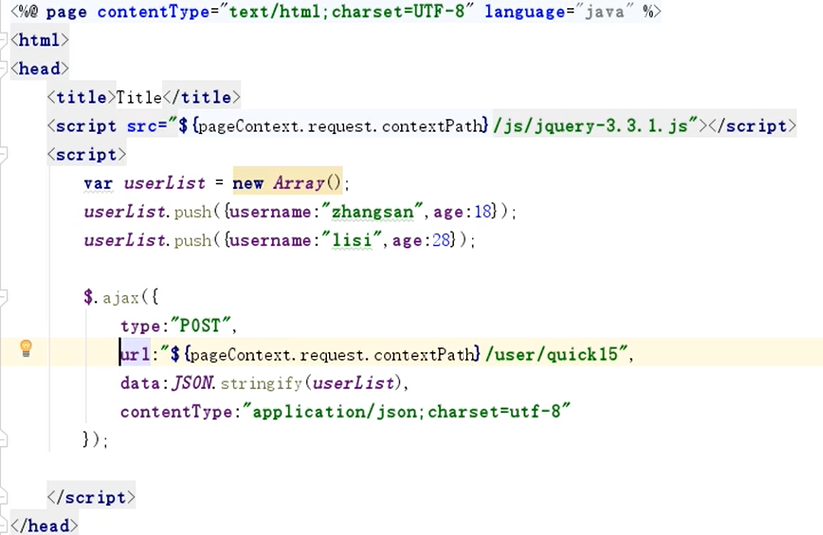Click the age value 28
The height and width of the screenshot is (535, 823).
(441, 240)
